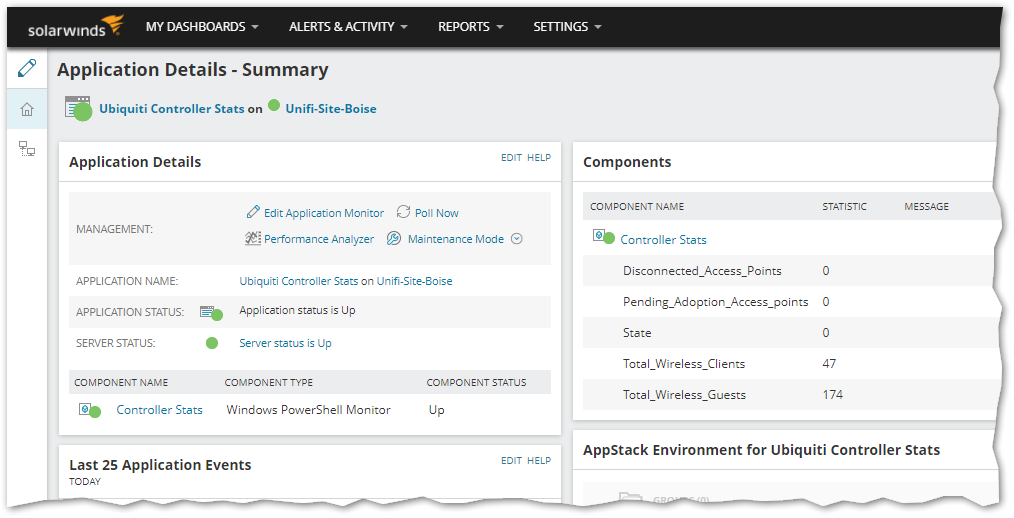The height and width of the screenshot is (518, 1014).
Task: Click COMPONENT TYPE column header
Action: pos(269,383)
